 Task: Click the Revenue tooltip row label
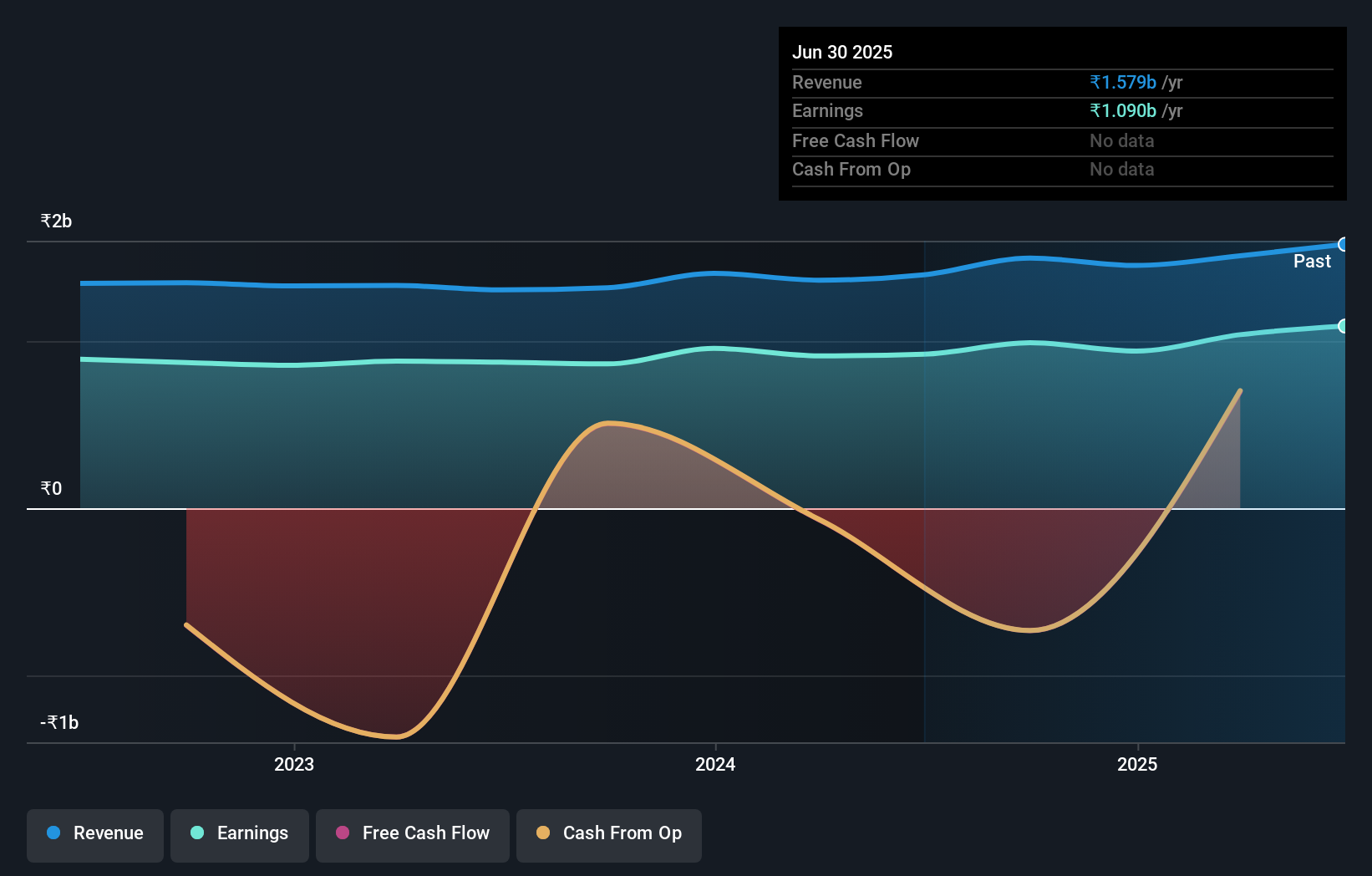[827, 82]
